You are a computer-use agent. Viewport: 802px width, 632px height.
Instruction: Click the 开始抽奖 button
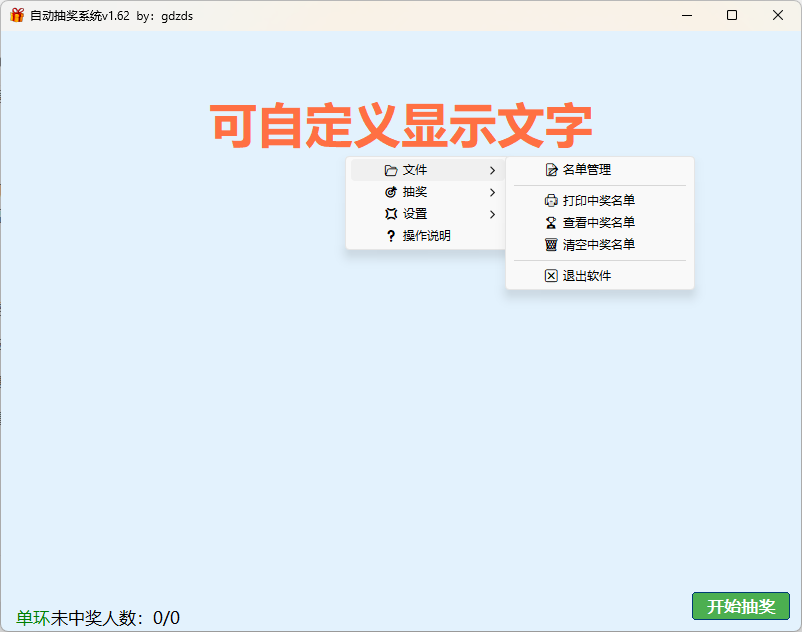point(740,607)
